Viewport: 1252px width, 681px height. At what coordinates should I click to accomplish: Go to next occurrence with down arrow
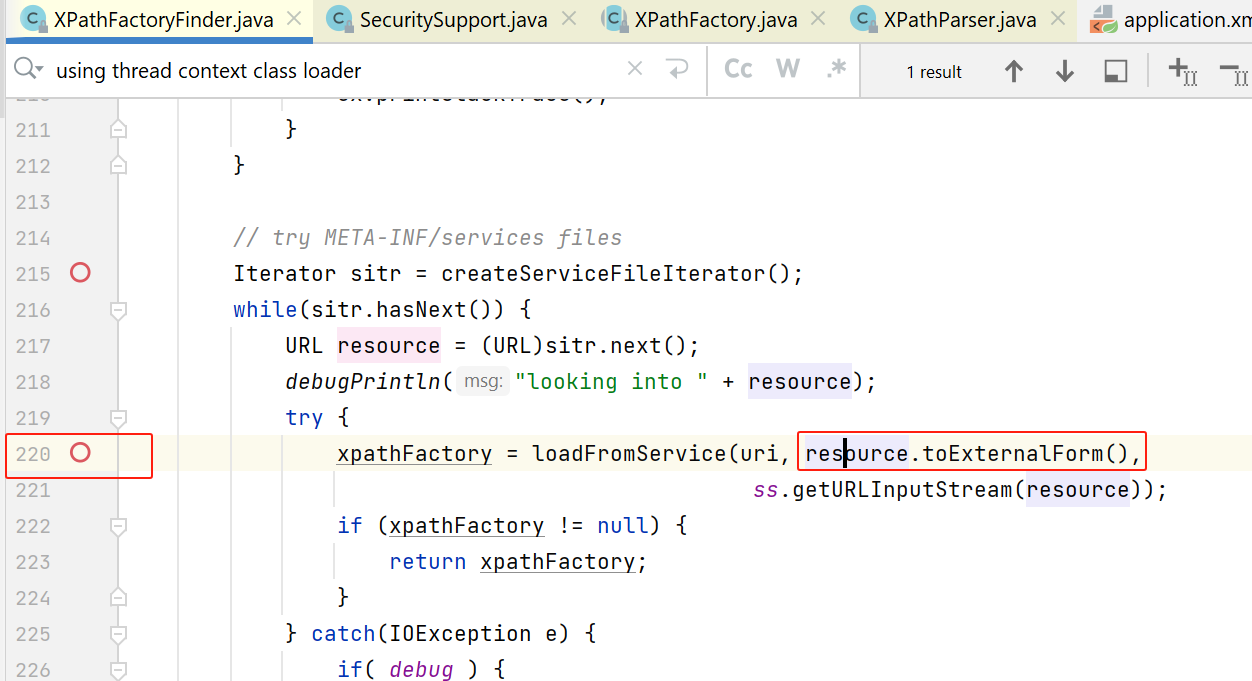click(x=1065, y=71)
